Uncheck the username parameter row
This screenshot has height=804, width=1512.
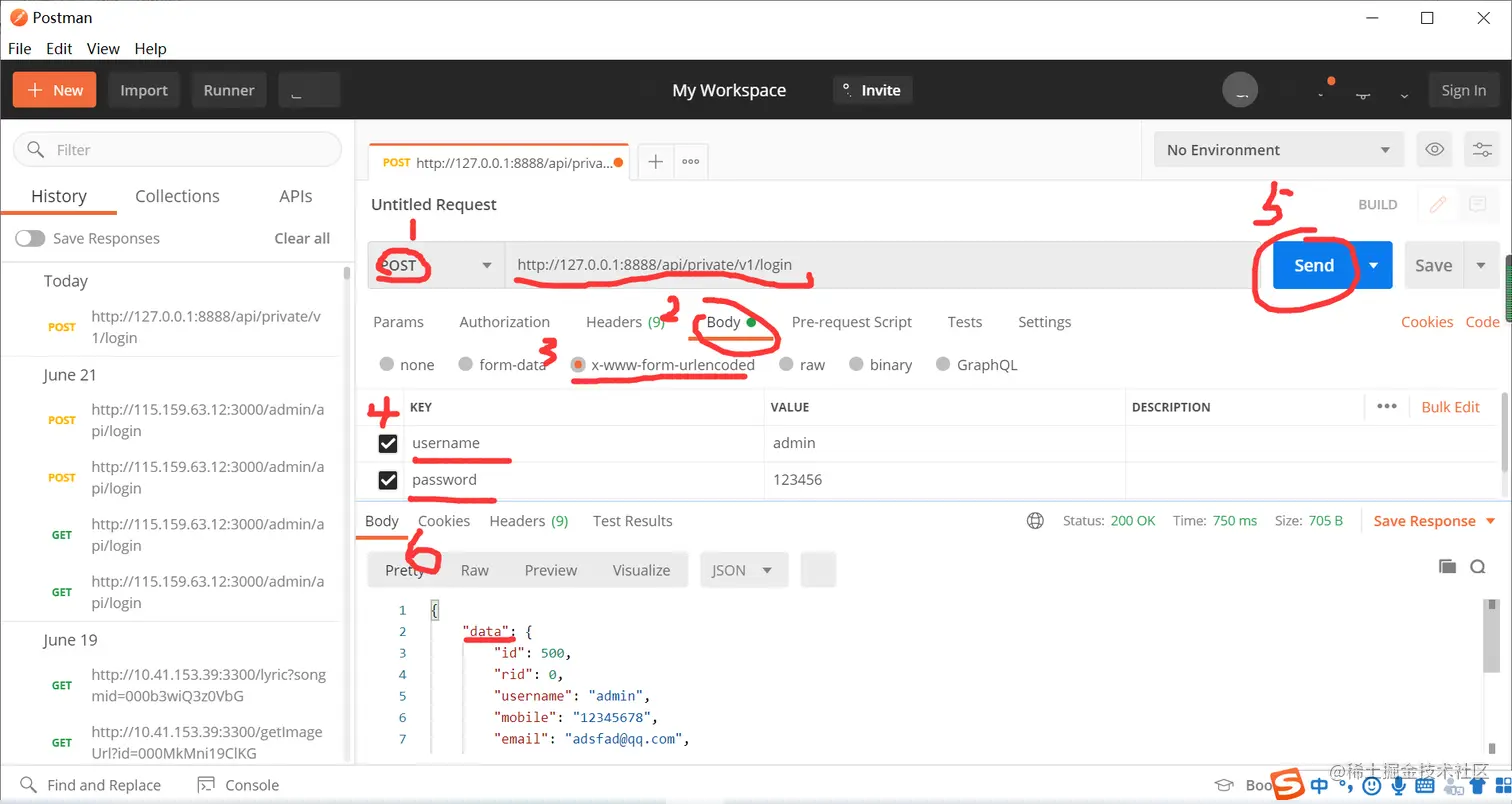[x=388, y=443]
